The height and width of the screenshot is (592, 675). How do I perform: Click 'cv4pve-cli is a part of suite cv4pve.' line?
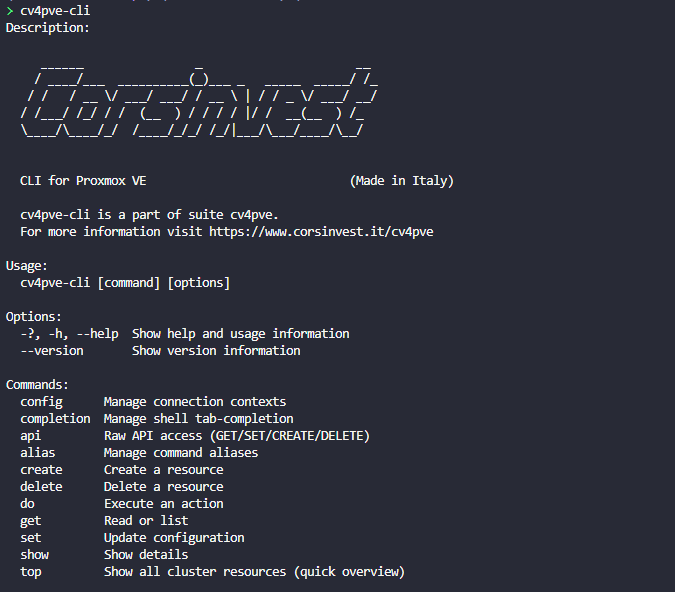[x=149, y=215]
